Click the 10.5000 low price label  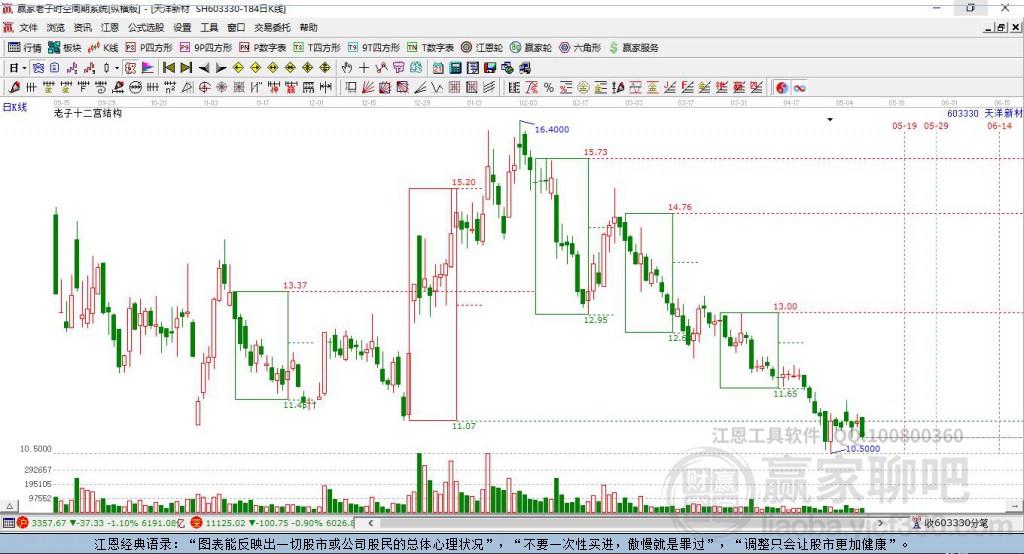[863, 449]
